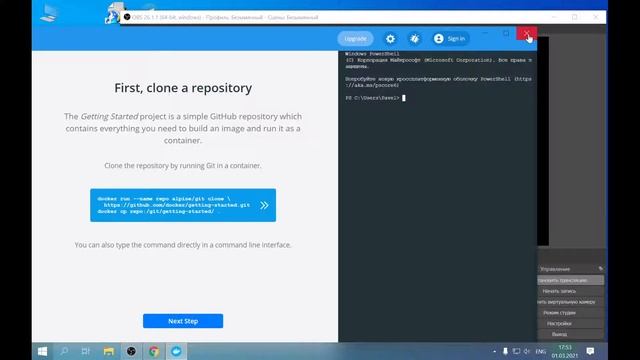Click 'You can also type the command' text
This screenshot has width=640, height=360.
coord(183,245)
